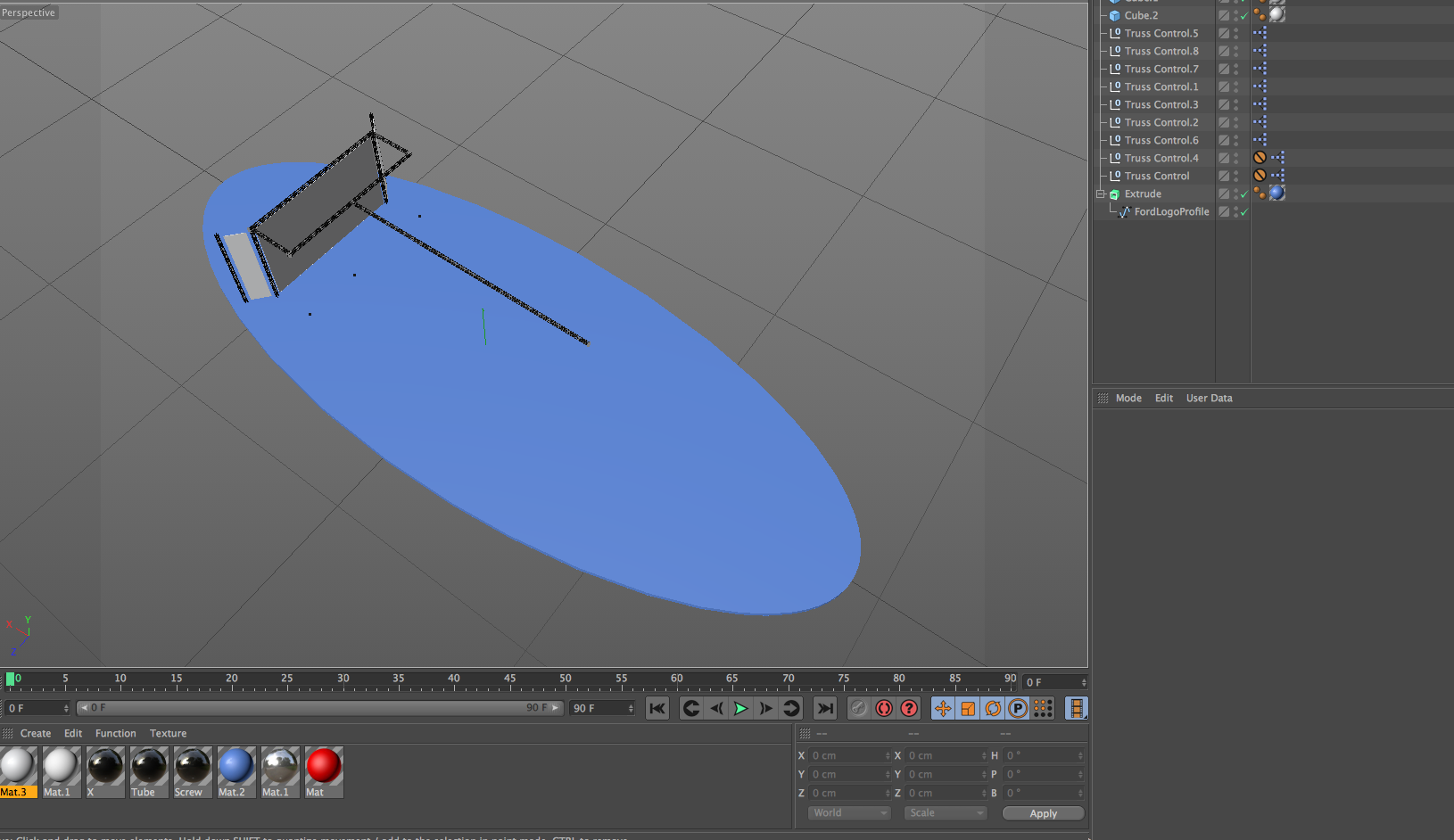Open the World coordinate system dropdown
The image size is (1454, 840).
click(x=849, y=812)
